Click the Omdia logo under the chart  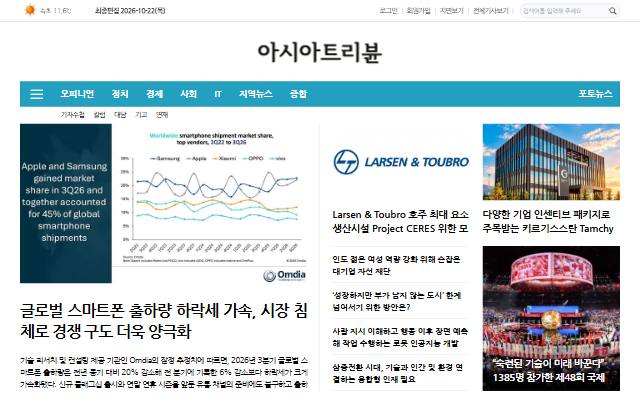pos(284,276)
